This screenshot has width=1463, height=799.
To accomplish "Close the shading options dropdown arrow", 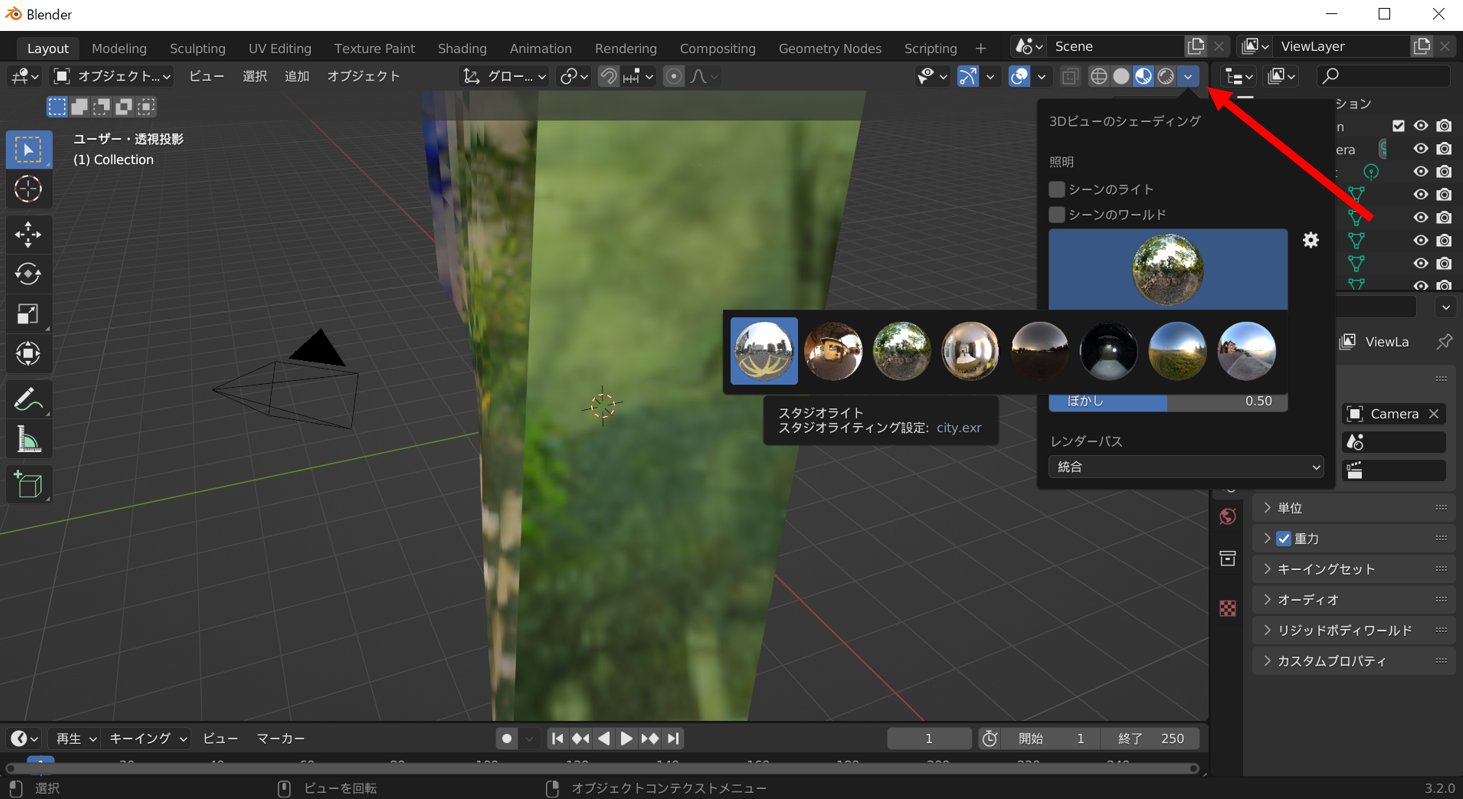I will (x=1188, y=76).
